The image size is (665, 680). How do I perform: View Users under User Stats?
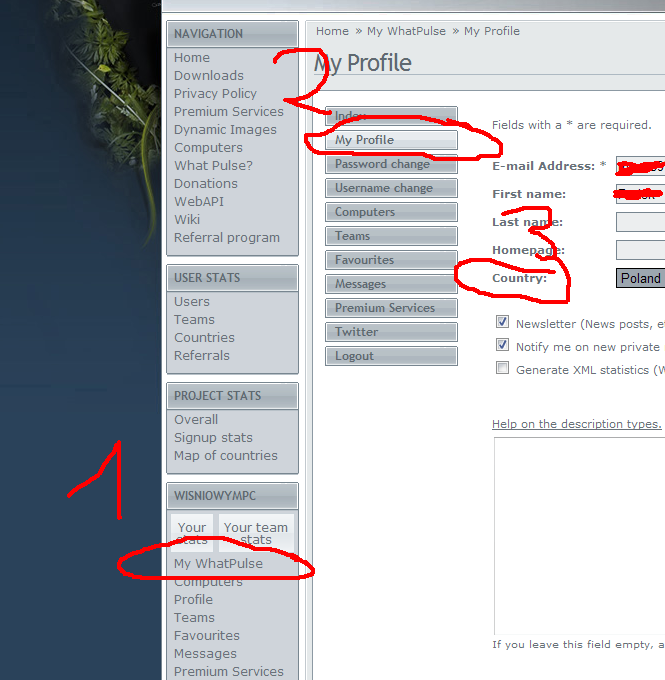(x=192, y=302)
